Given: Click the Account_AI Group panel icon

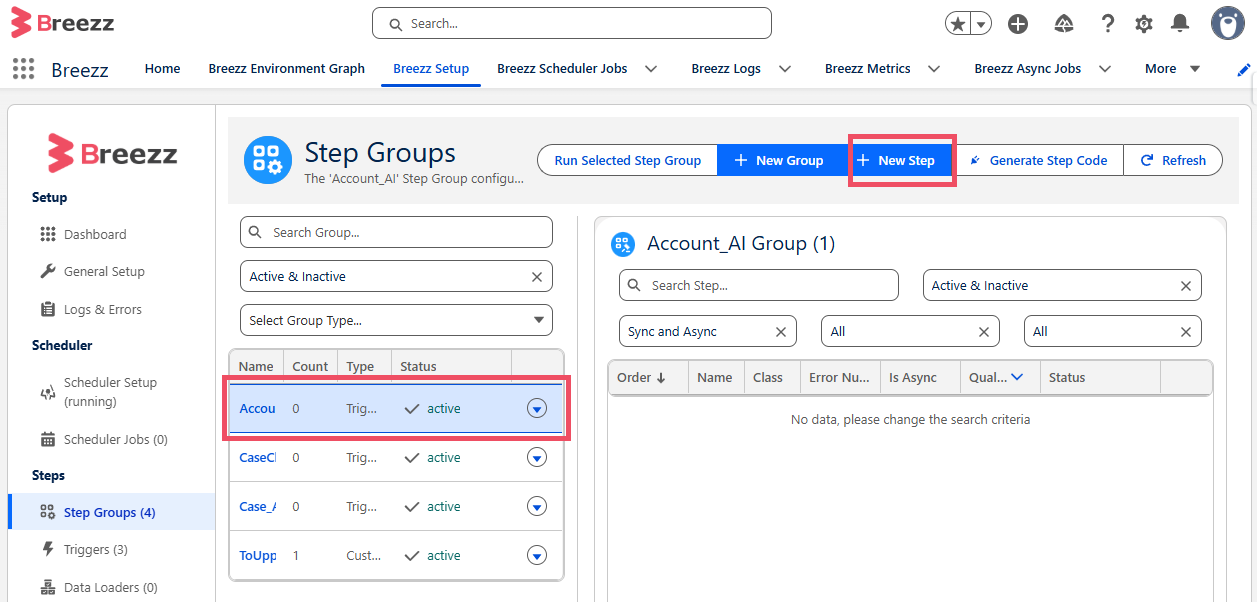Looking at the screenshot, I should [623, 244].
